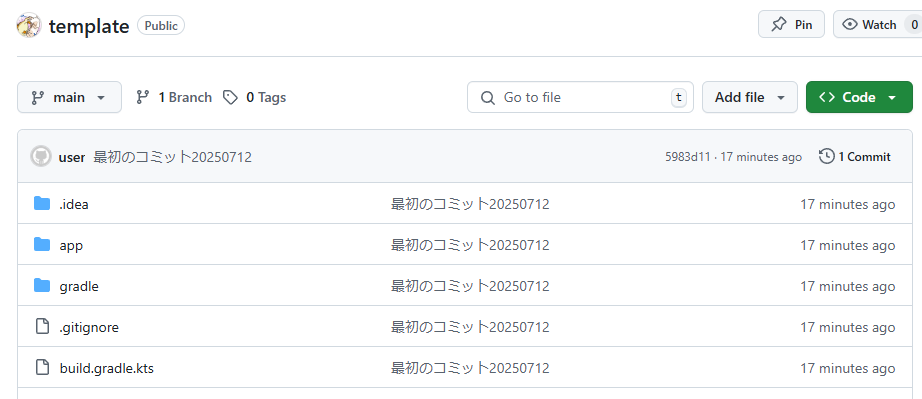The image size is (922, 399).
Task: Open the green Code dropdown
Action: (x=859, y=97)
